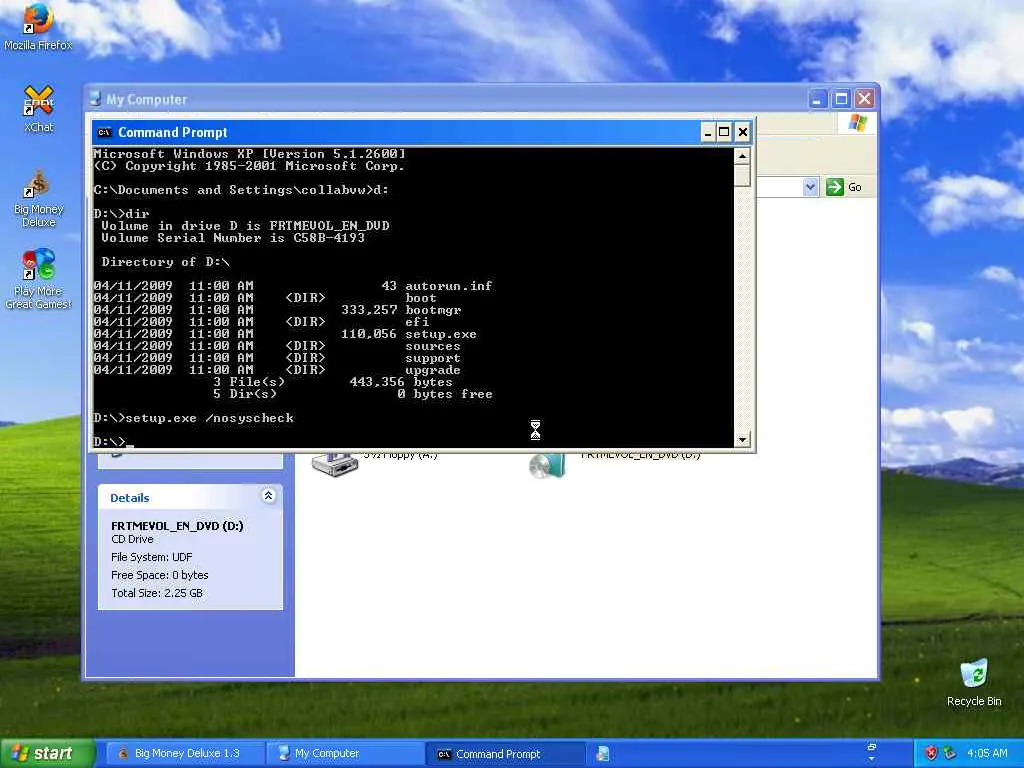The width and height of the screenshot is (1024, 768).
Task: Launch XChat desktop icon
Action: coord(39,108)
